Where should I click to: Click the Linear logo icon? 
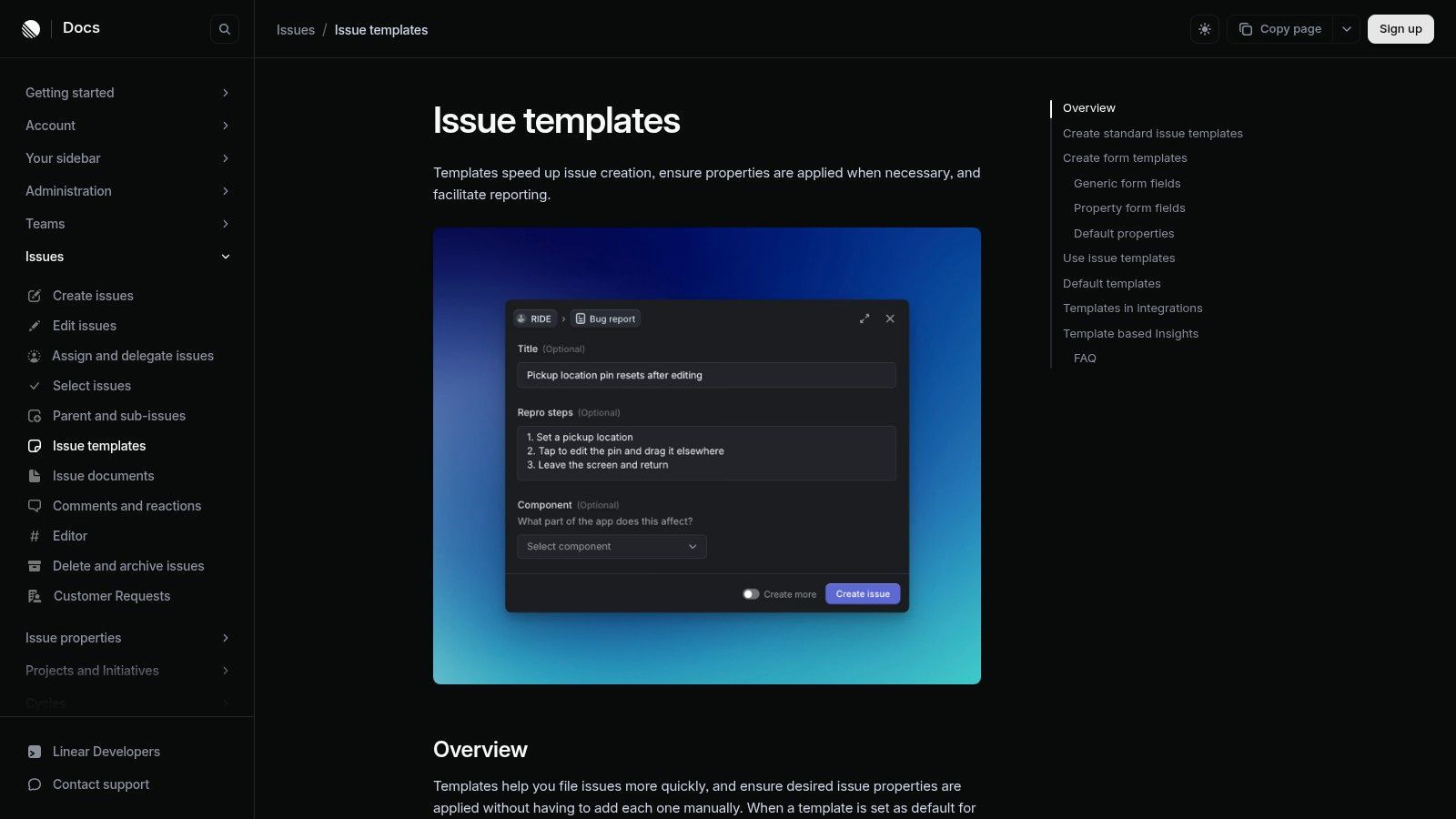click(31, 29)
